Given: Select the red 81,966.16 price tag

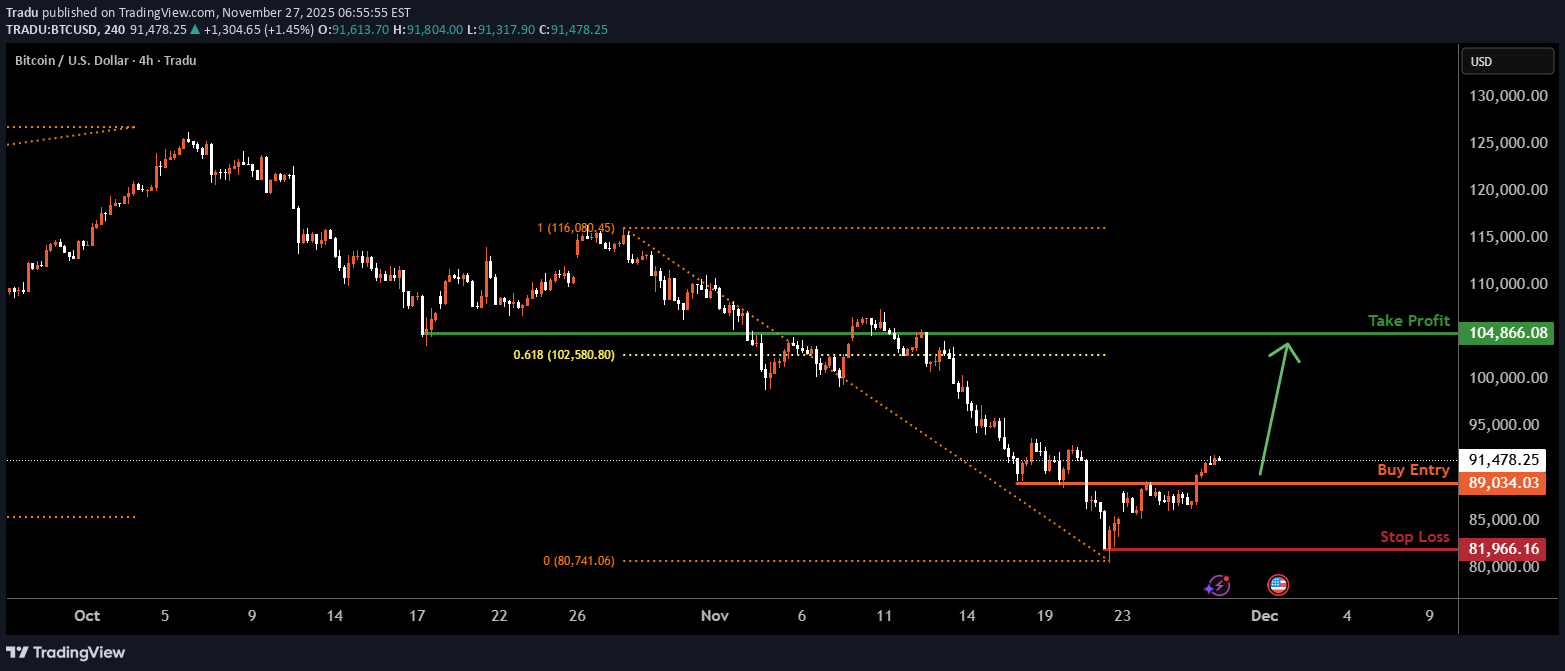Looking at the screenshot, I should point(1503,549).
